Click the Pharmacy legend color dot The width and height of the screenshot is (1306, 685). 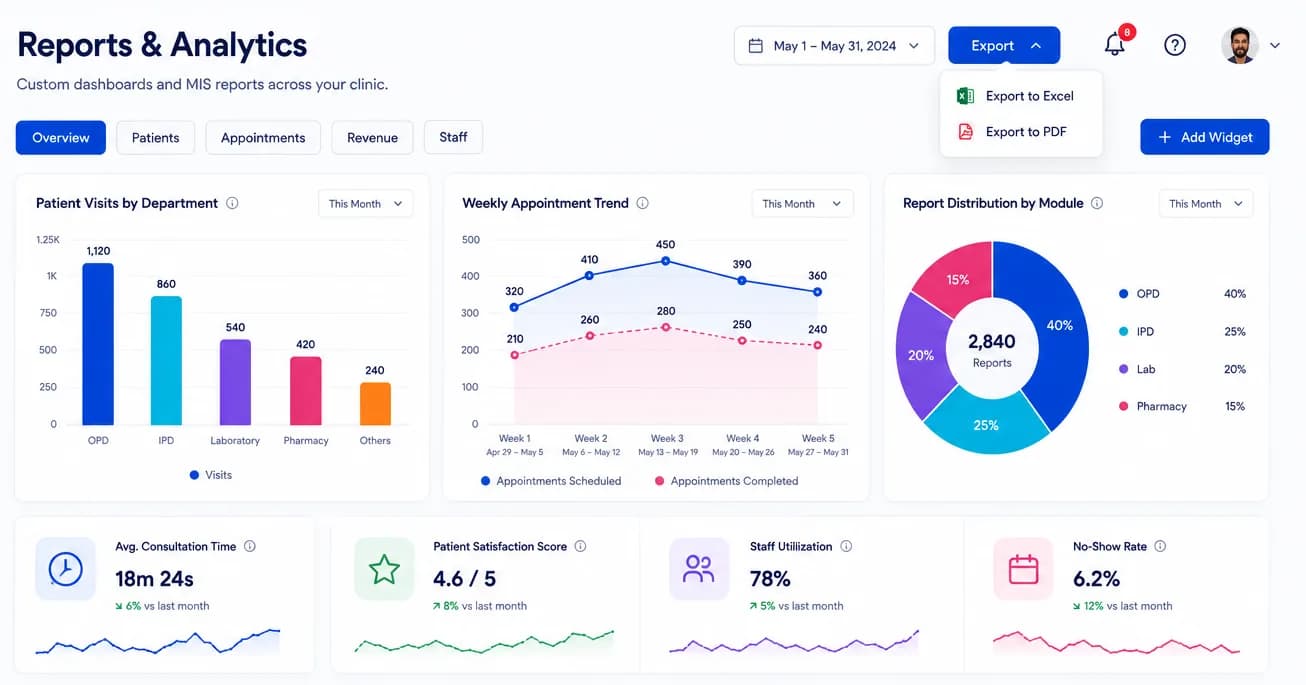tap(1123, 406)
